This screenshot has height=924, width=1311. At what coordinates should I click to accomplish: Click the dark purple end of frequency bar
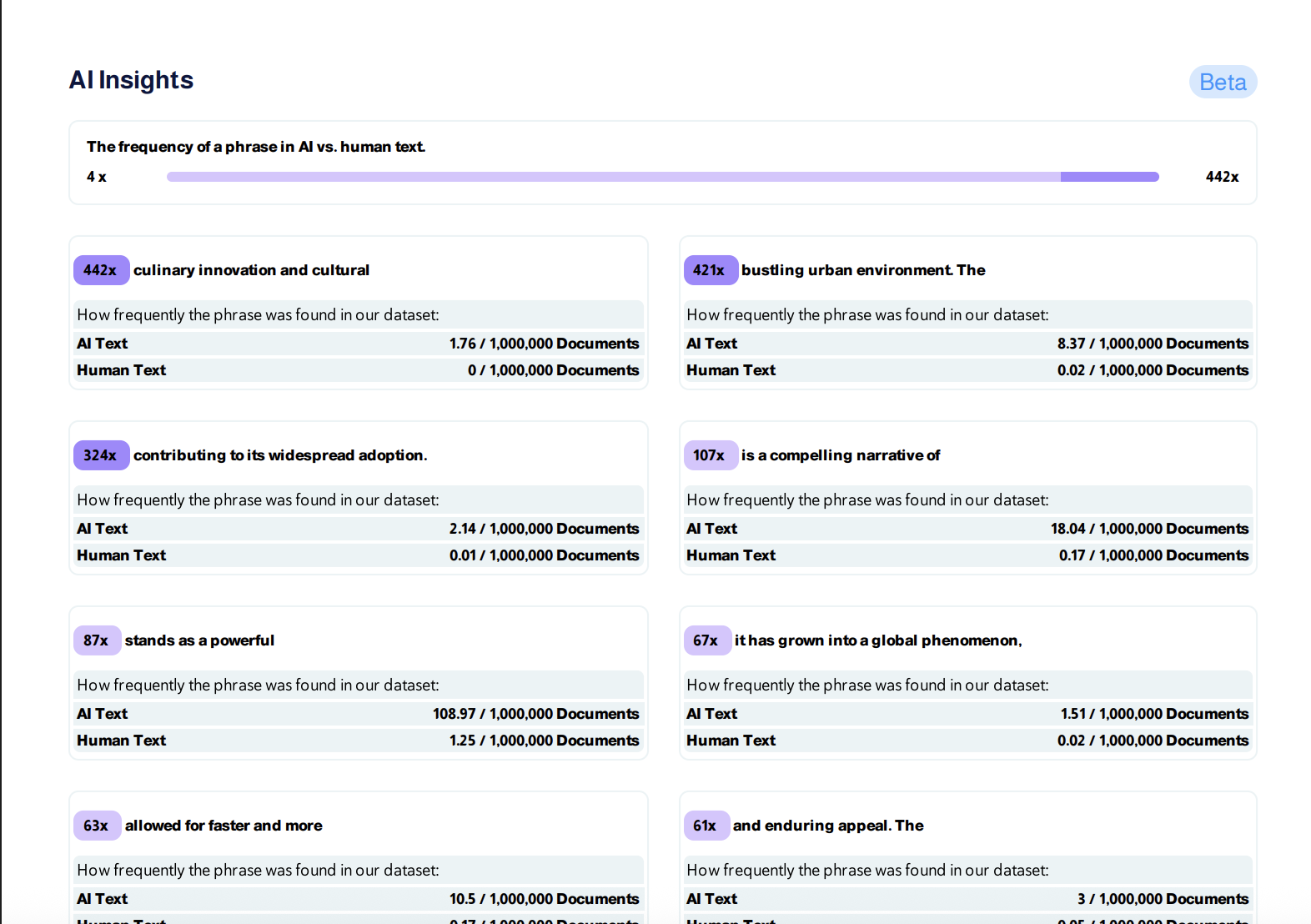pos(1110,177)
